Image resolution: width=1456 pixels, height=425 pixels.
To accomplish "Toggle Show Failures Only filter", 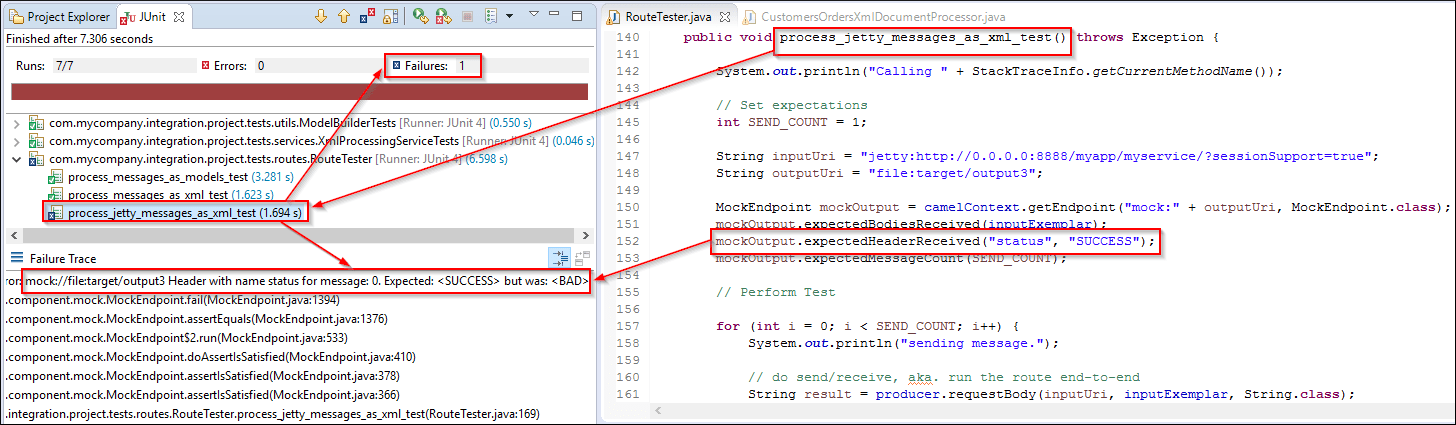I will (366, 17).
